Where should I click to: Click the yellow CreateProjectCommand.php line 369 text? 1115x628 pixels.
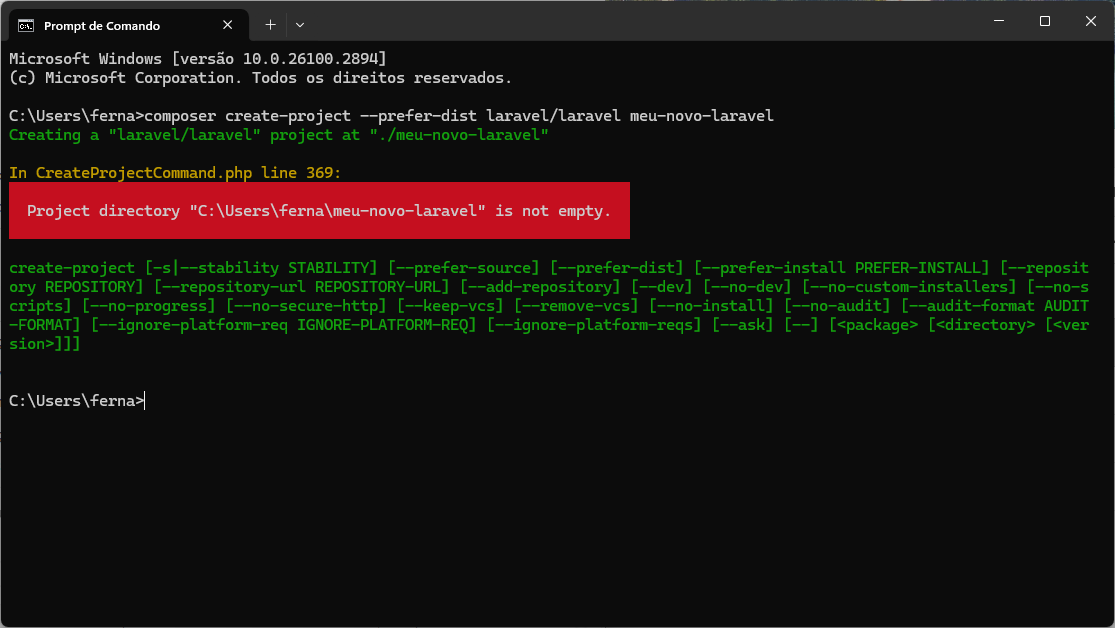coord(175,173)
